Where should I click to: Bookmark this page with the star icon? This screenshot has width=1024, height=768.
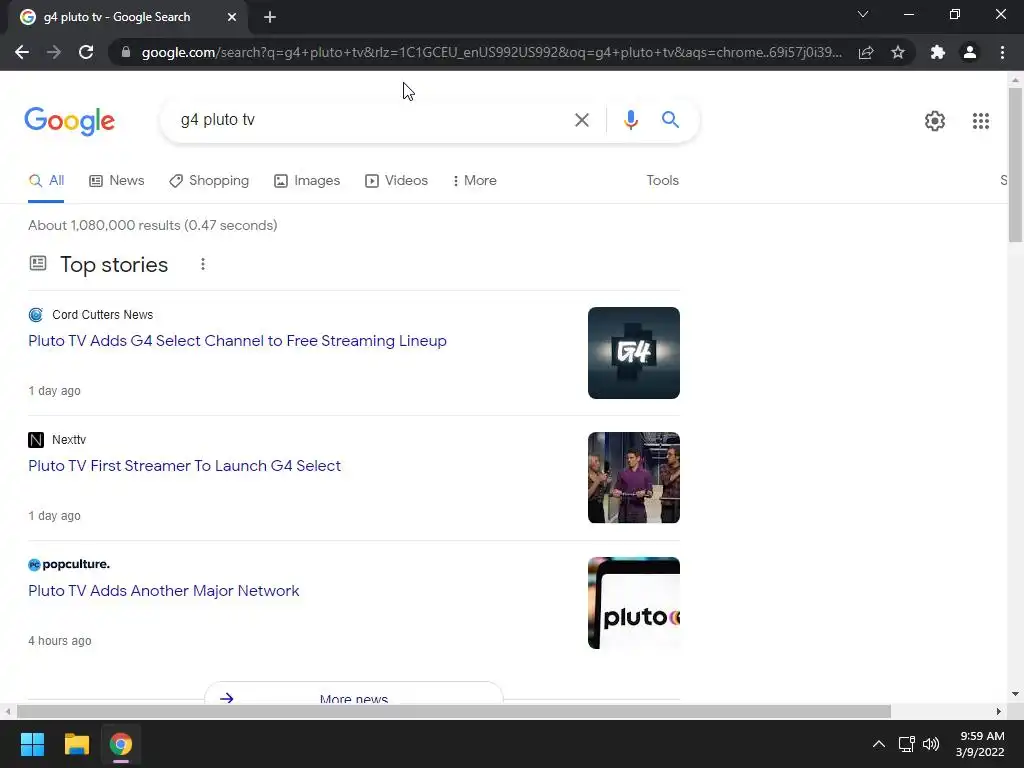click(x=898, y=52)
